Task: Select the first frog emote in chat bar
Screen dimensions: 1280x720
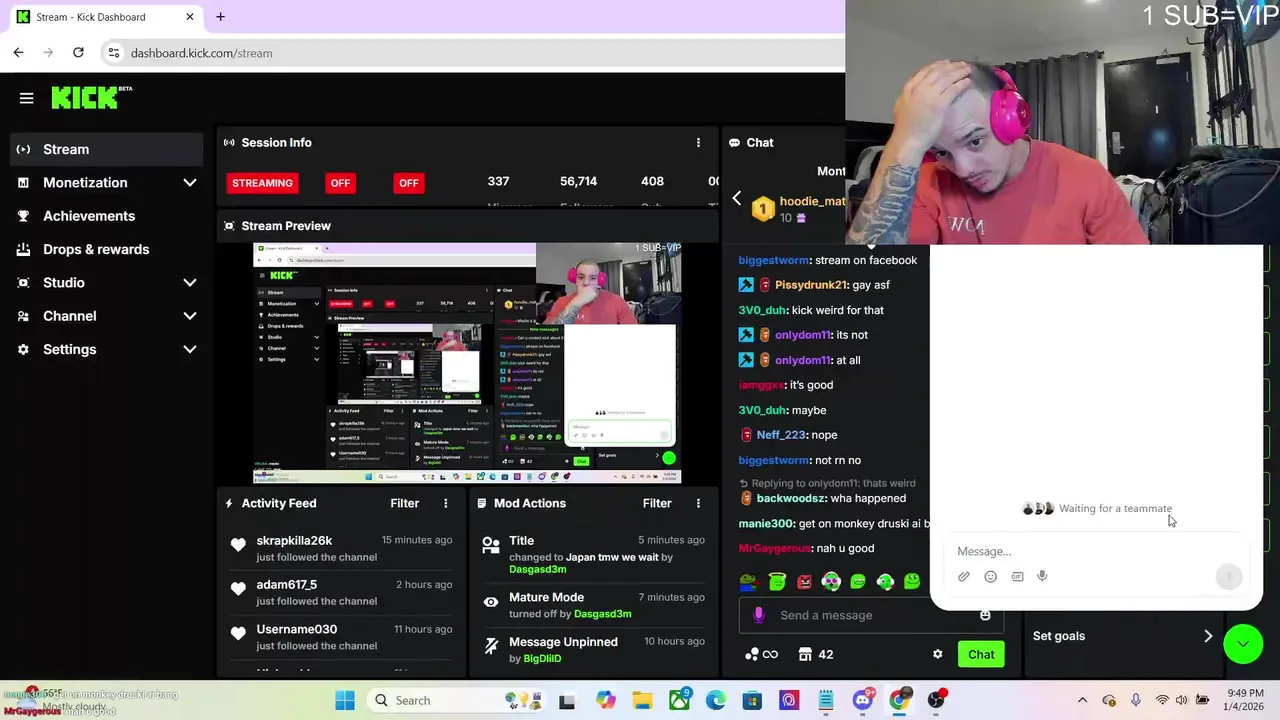Action: pyautogui.click(x=750, y=581)
